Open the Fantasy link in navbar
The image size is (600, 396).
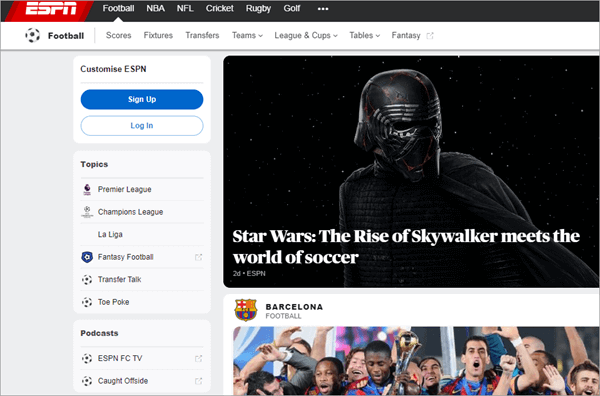[406, 35]
